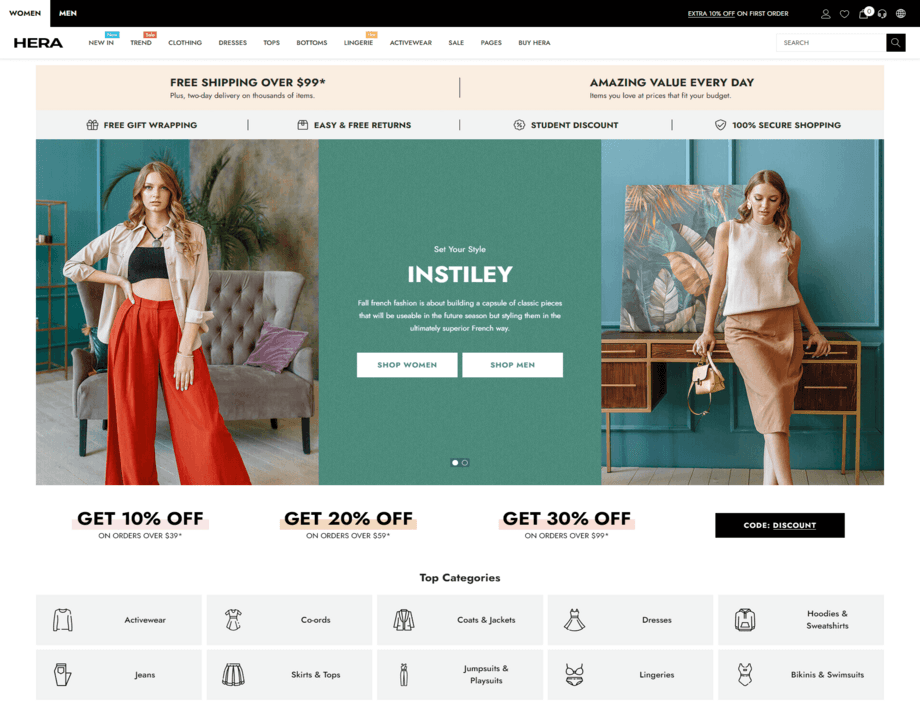Select the first carousel slide dot
This screenshot has width=920, height=720.
pyautogui.click(x=455, y=463)
